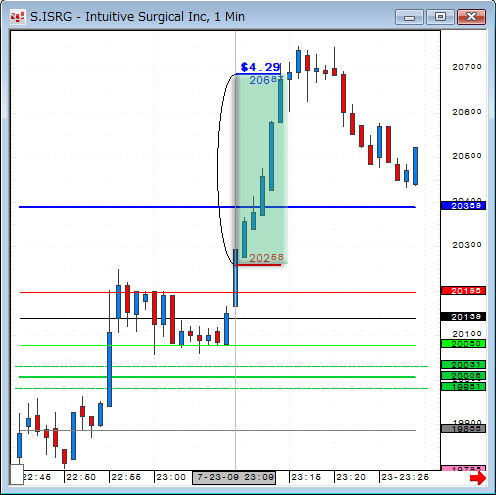496x495 pixels.
Task: Click the small white box at the bottom left
Action: (x=17, y=474)
